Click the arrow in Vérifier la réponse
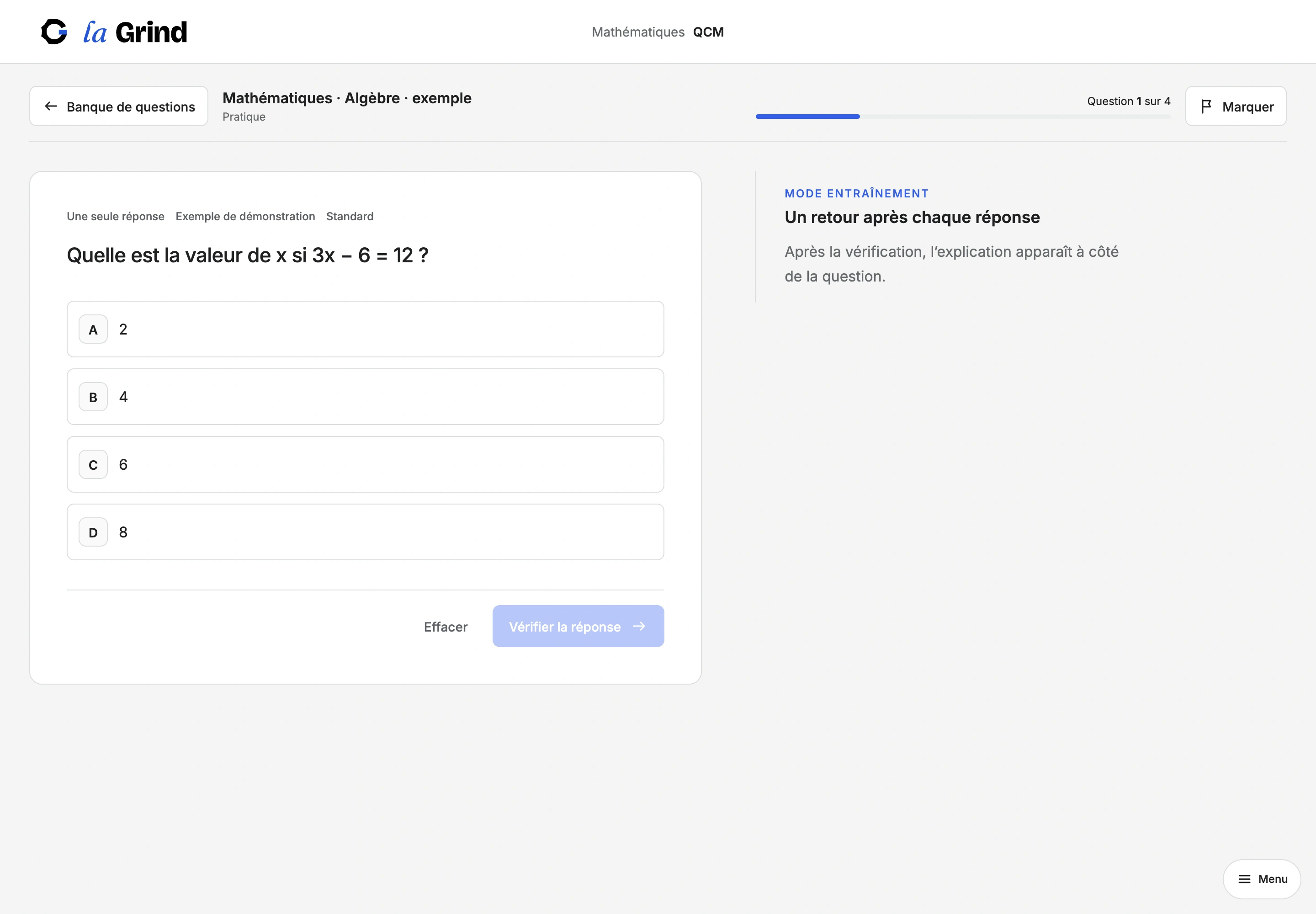The width and height of the screenshot is (1316, 914). click(638, 627)
